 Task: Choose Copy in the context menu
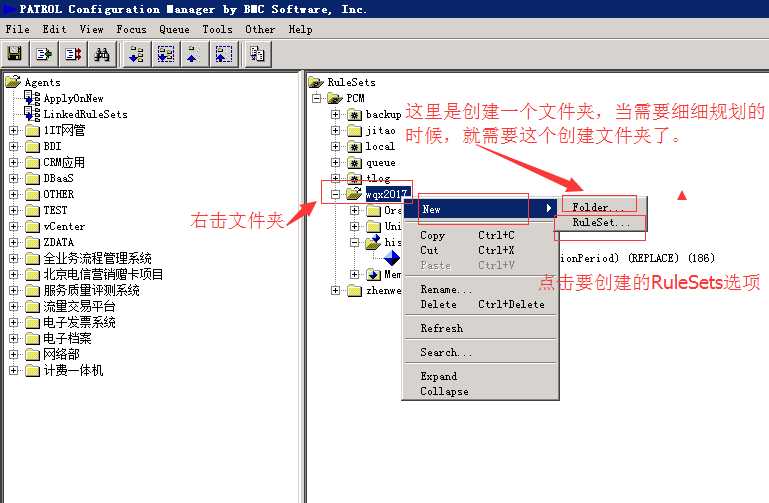(481, 235)
